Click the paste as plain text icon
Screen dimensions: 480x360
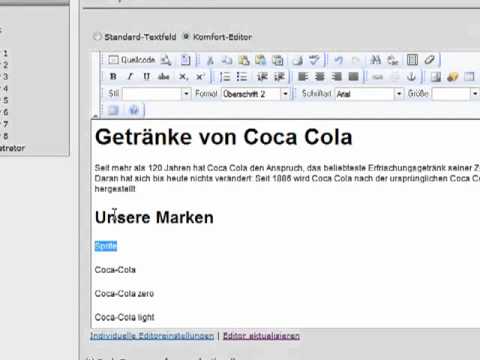pyautogui.click(x=260, y=60)
